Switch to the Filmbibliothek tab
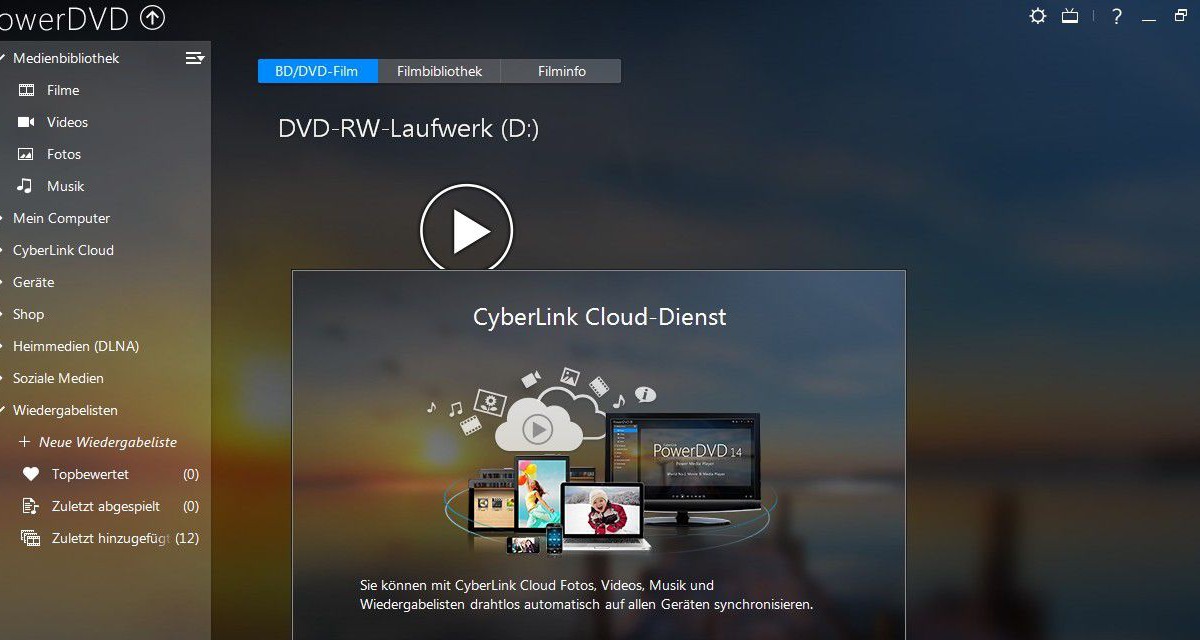Image resolution: width=1200 pixels, height=640 pixels. 440,71
